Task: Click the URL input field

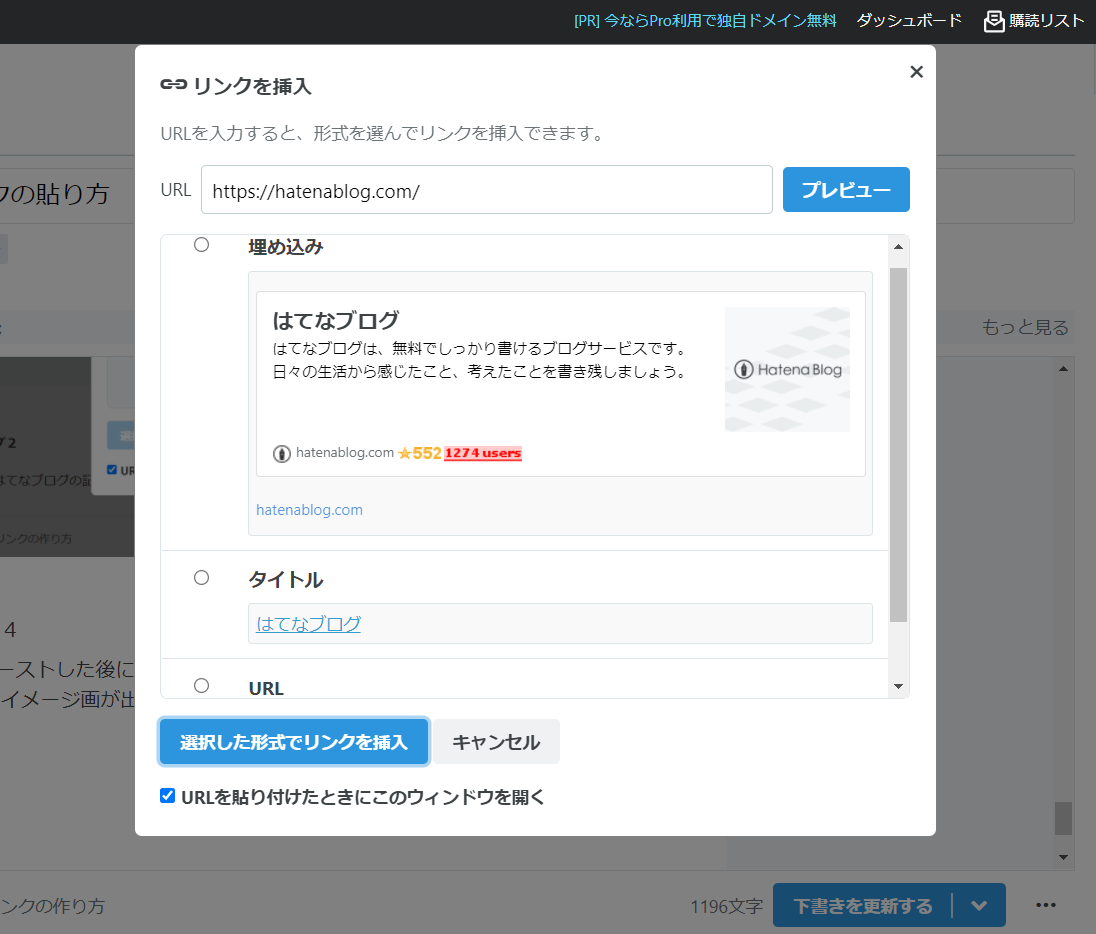Action: (x=486, y=189)
